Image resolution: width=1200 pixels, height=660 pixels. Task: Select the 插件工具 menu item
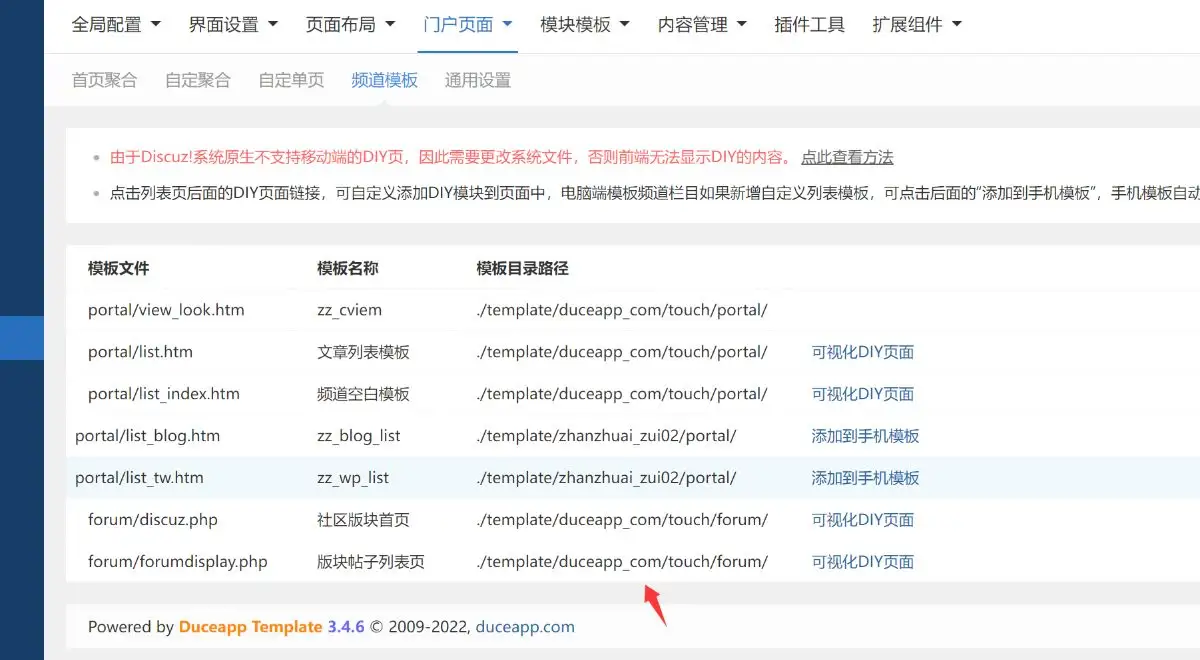[x=809, y=24]
